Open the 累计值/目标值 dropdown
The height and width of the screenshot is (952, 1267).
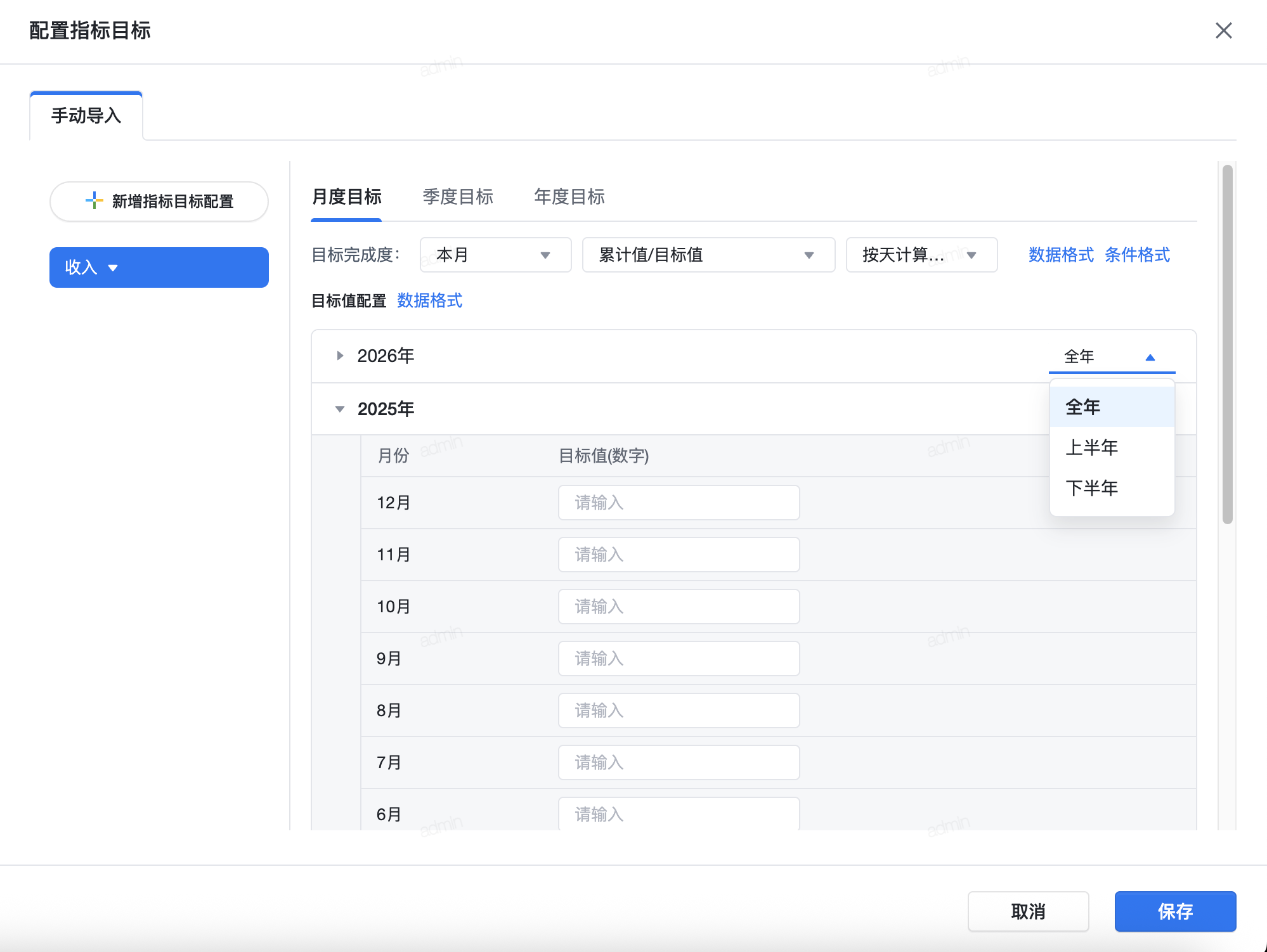pos(708,255)
